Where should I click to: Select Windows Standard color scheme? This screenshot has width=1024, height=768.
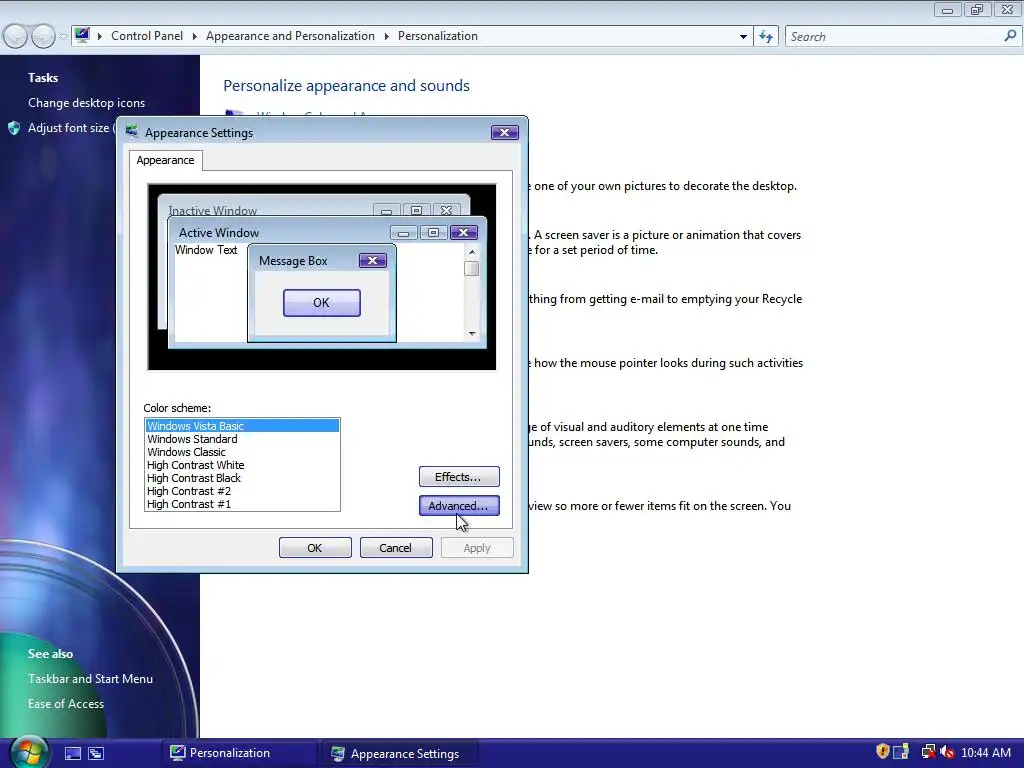coord(242,439)
